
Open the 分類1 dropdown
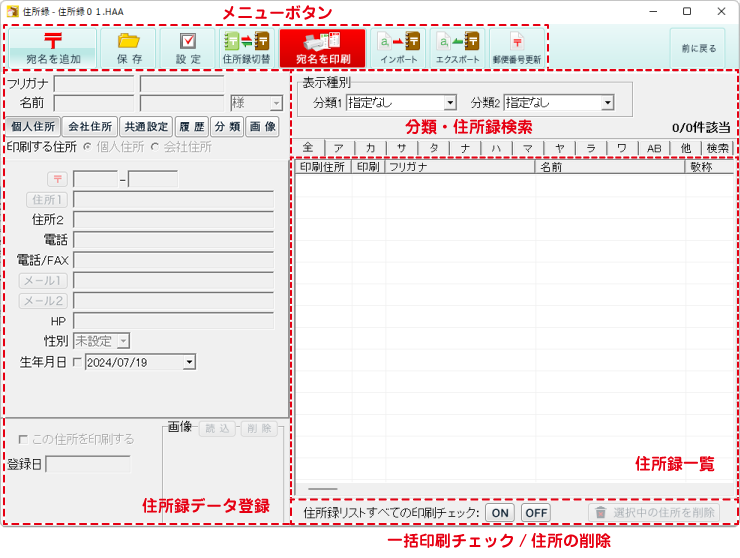(x=450, y=102)
